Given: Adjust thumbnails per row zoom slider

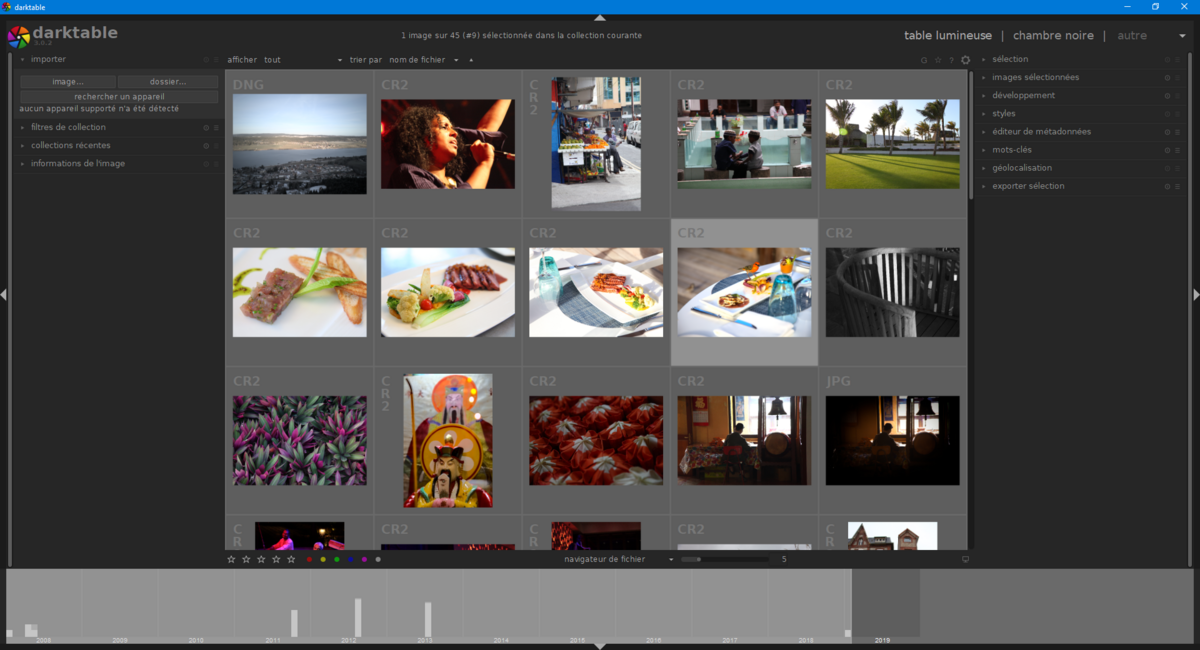Looking at the screenshot, I should [725, 560].
